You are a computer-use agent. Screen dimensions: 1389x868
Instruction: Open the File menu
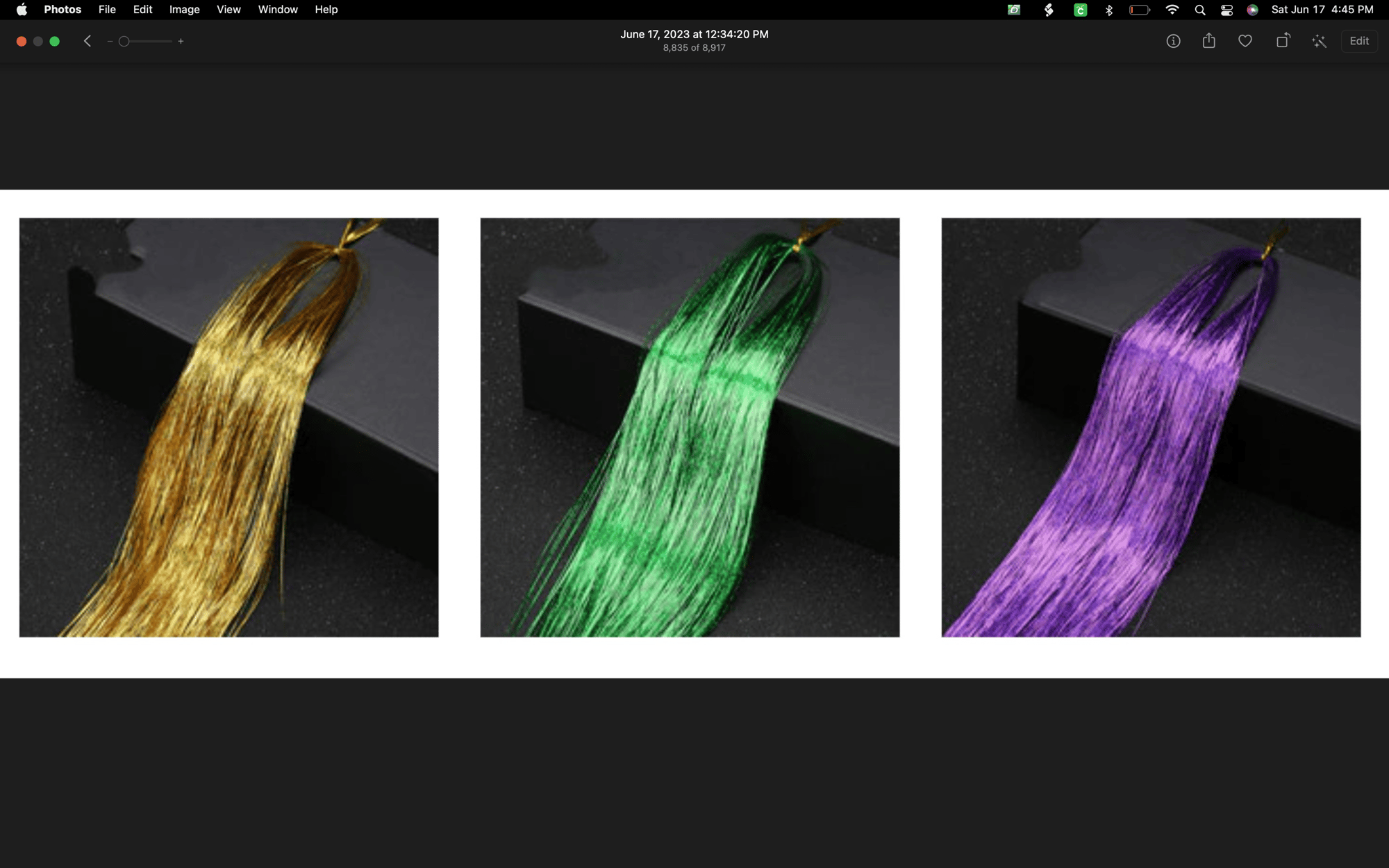(x=107, y=10)
